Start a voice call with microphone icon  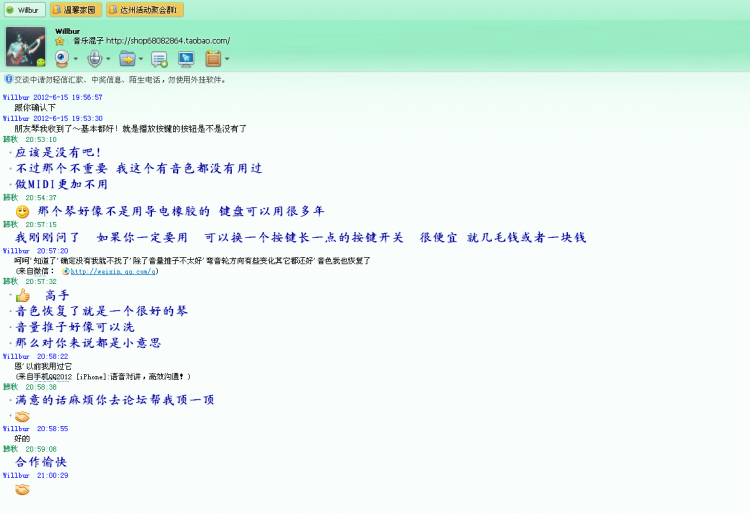95,59
